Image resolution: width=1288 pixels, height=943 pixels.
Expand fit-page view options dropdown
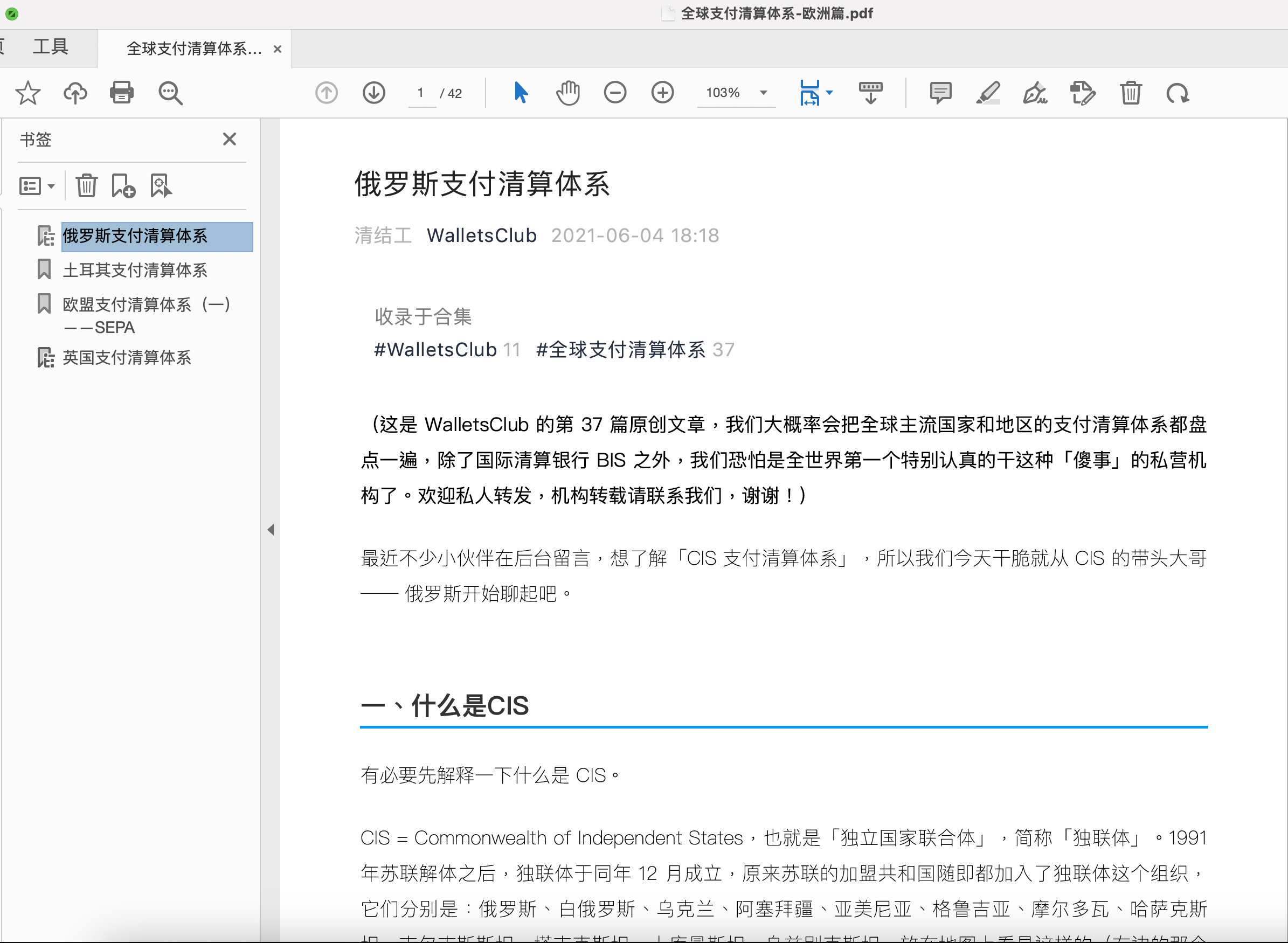pyautogui.click(x=829, y=93)
